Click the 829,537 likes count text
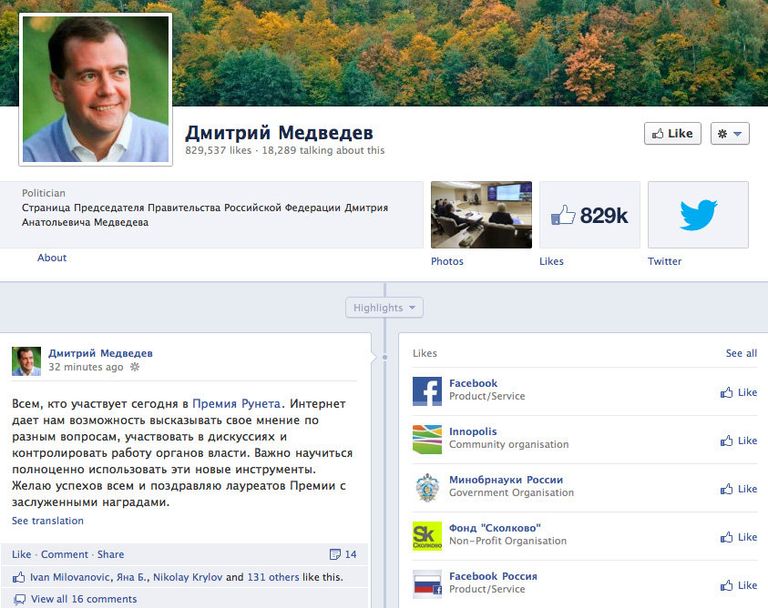 (218, 150)
